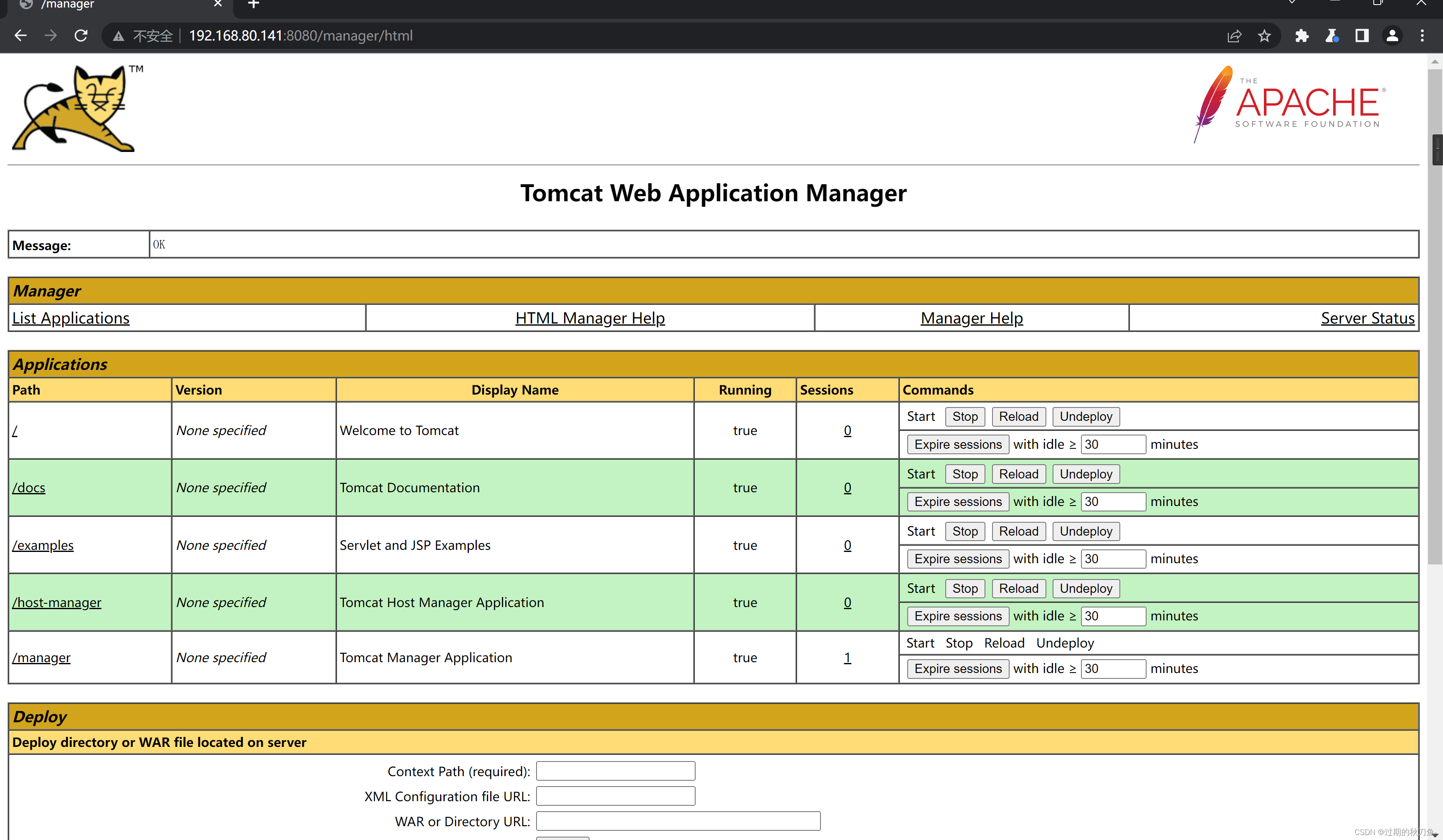Expire sessions for Tomcat Manager Application
This screenshot has height=840, width=1443.
click(x=958, y=669)
